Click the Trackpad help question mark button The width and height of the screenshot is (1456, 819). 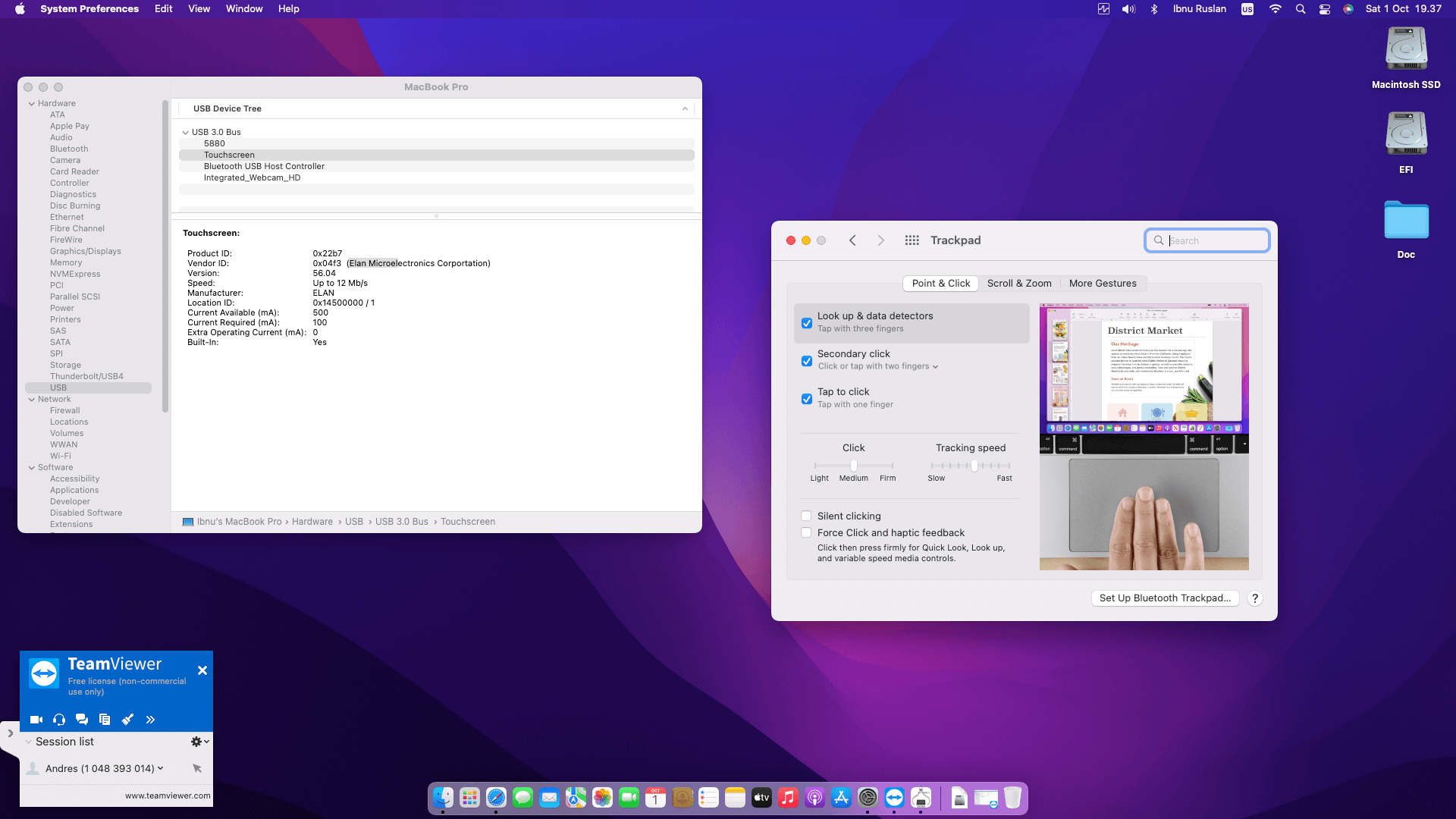[x=1255, y=598]
